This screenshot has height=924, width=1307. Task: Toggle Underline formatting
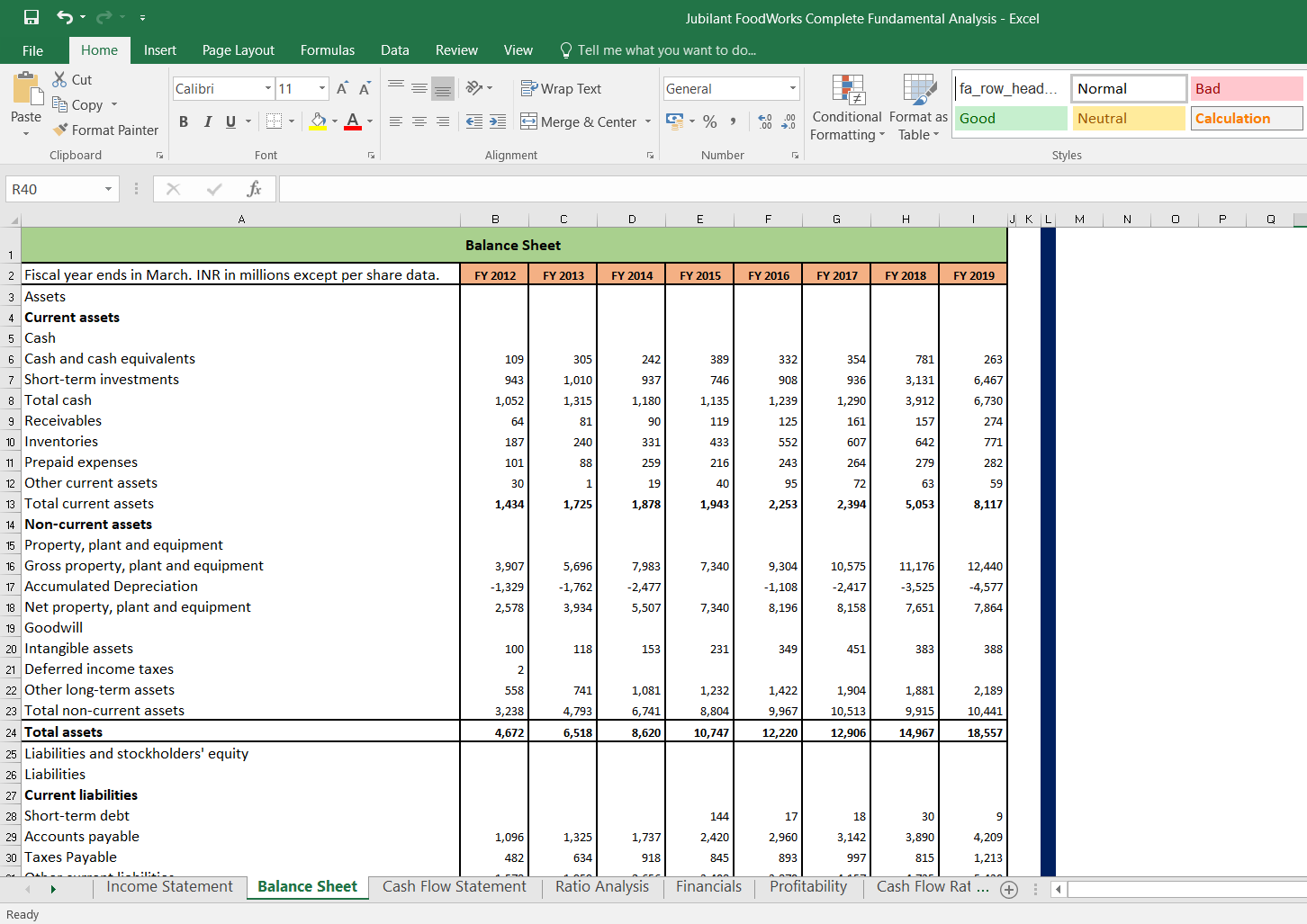coord(231,121)
